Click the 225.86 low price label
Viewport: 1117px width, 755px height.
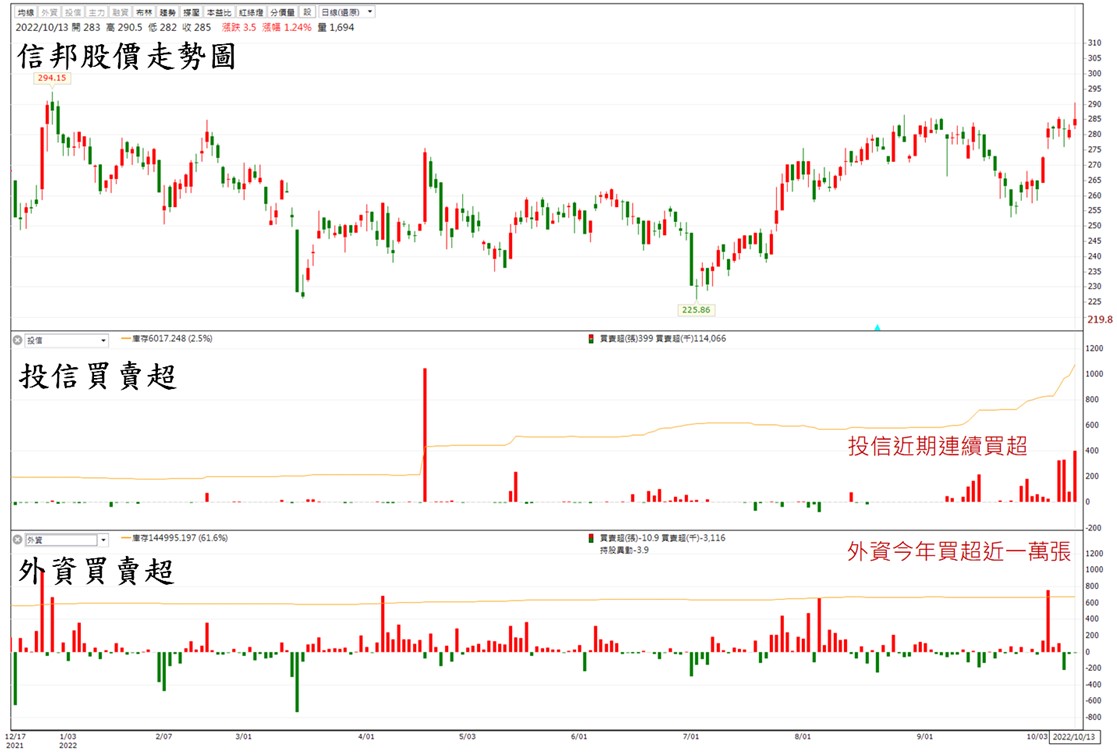(696, 310)
